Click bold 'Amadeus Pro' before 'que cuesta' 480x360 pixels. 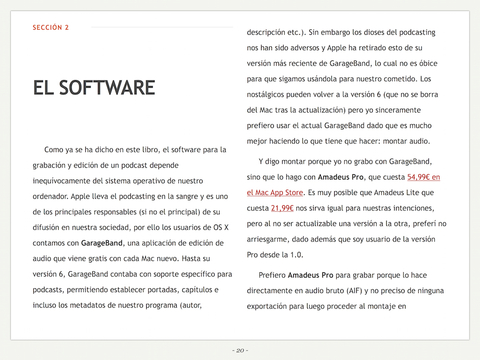click(340, 177)
